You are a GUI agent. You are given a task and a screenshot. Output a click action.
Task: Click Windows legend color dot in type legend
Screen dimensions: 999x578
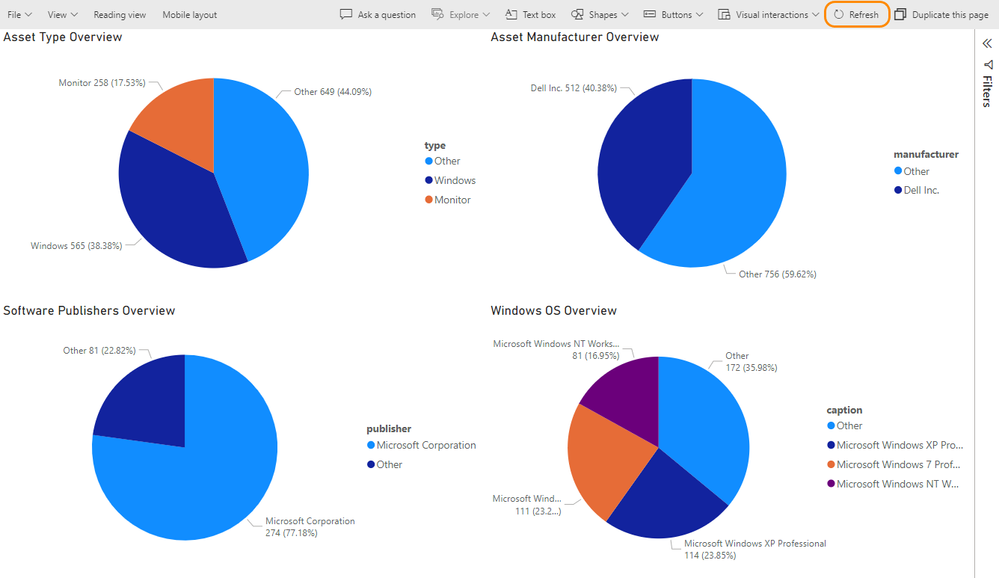429,181
